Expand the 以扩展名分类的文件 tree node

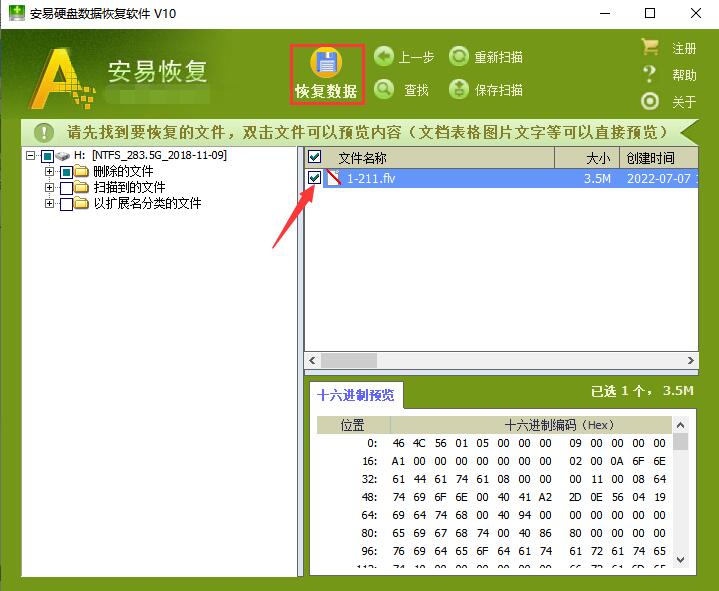[50, 203]
